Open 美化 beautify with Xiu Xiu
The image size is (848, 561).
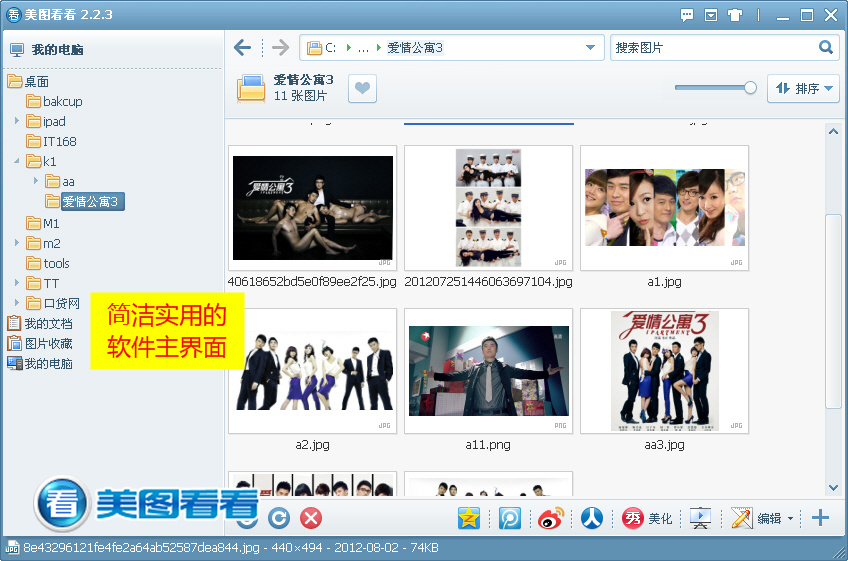pyautogui.click(x=647, y=518)
